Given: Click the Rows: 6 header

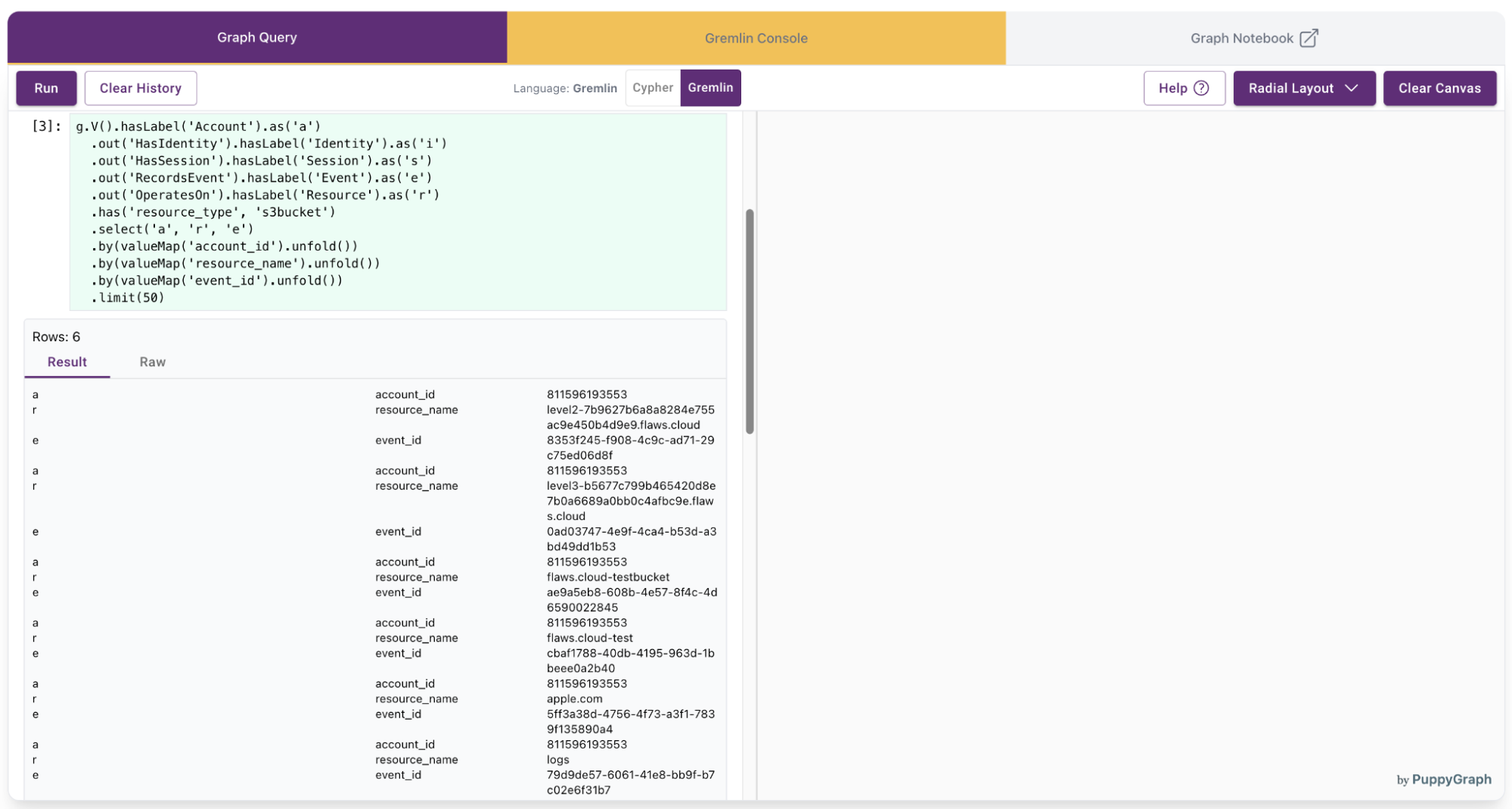Looking at the screenshot, I should 56,337.
